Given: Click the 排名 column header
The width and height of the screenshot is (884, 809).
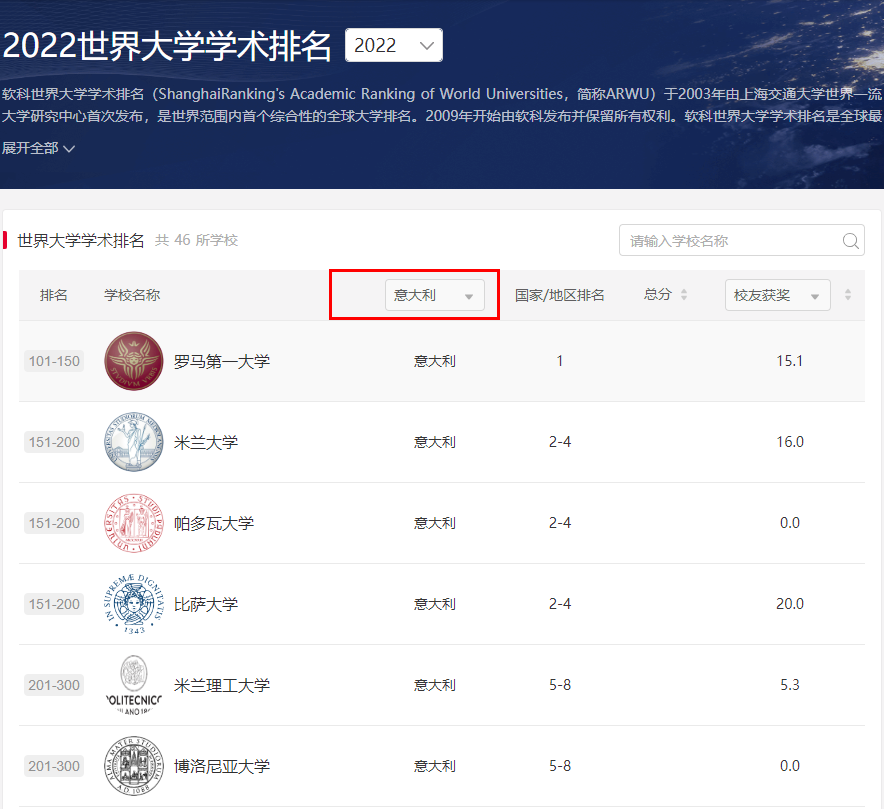Looking at the screenshot, I should pyautogui.click(x=54, y=295).
